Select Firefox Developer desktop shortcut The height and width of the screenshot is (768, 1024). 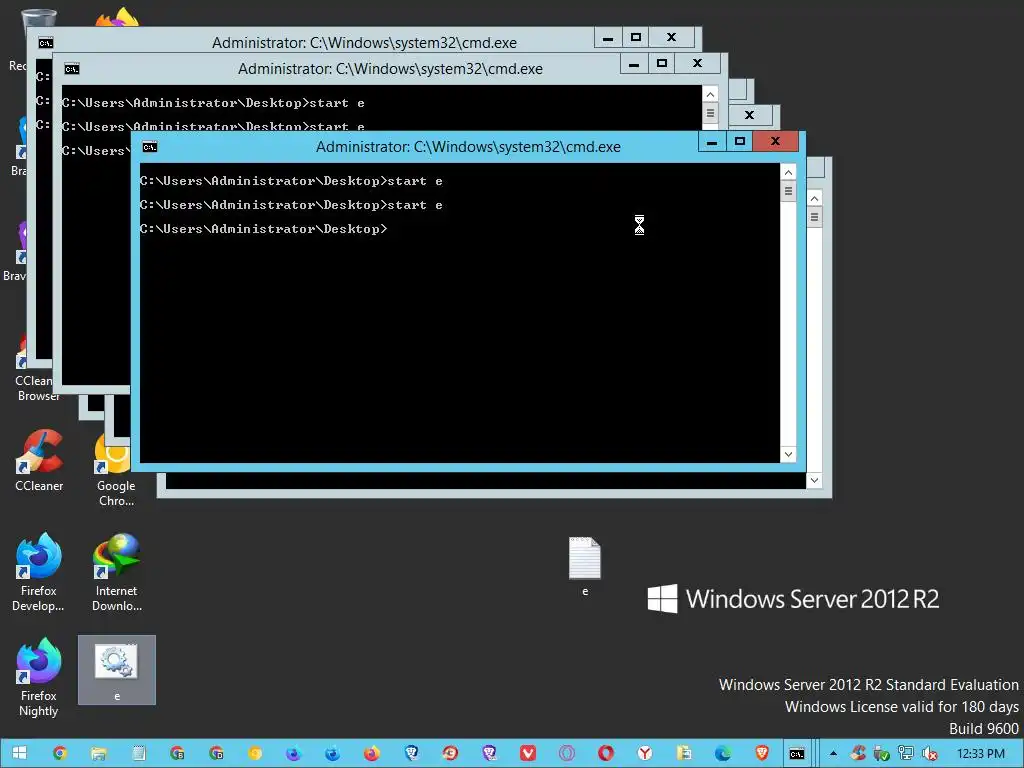[39, 573]
